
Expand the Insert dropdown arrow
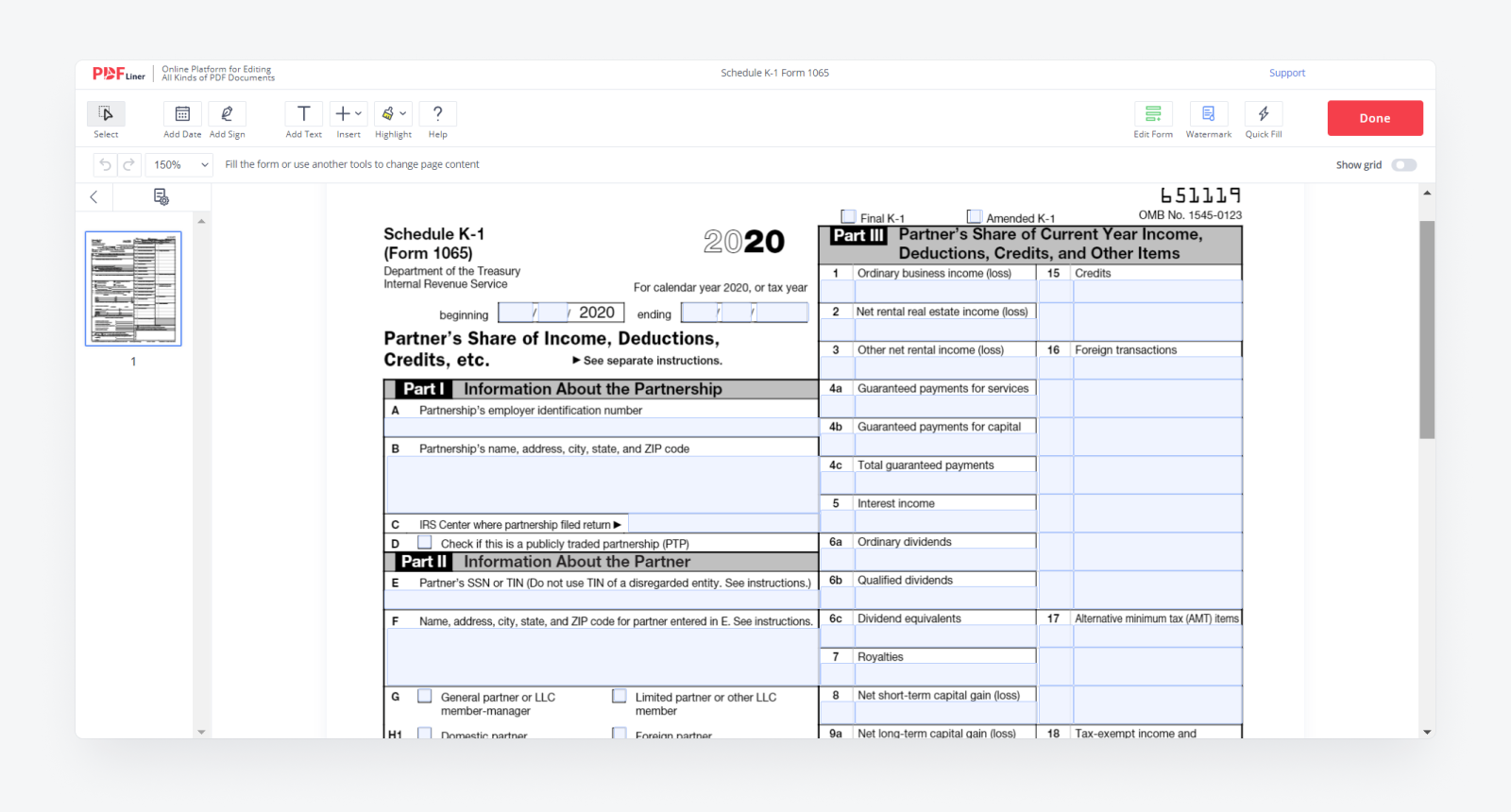tap(359, 113)
